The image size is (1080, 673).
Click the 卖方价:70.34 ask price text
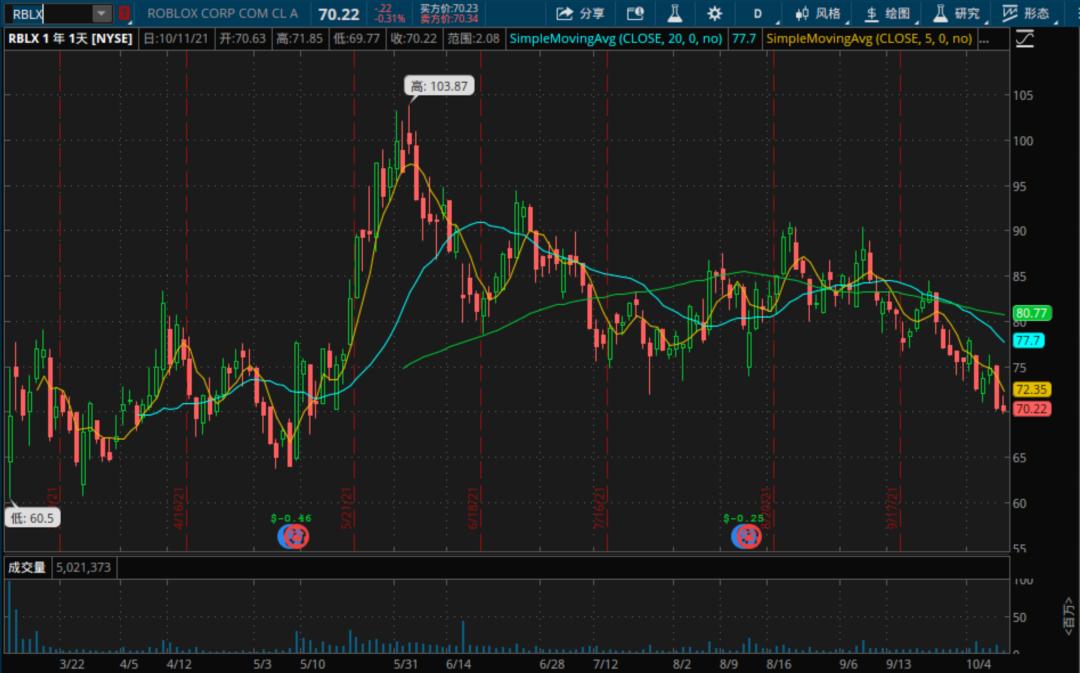click(449, 19)
